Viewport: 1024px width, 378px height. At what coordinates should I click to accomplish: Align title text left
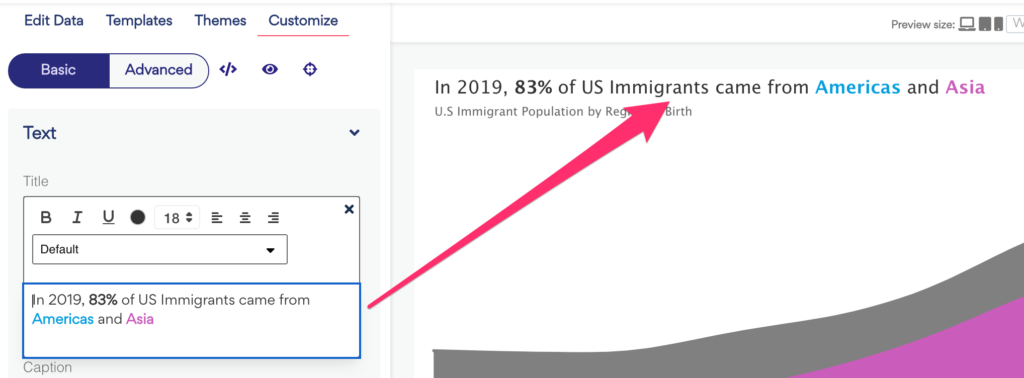point(217,217)
